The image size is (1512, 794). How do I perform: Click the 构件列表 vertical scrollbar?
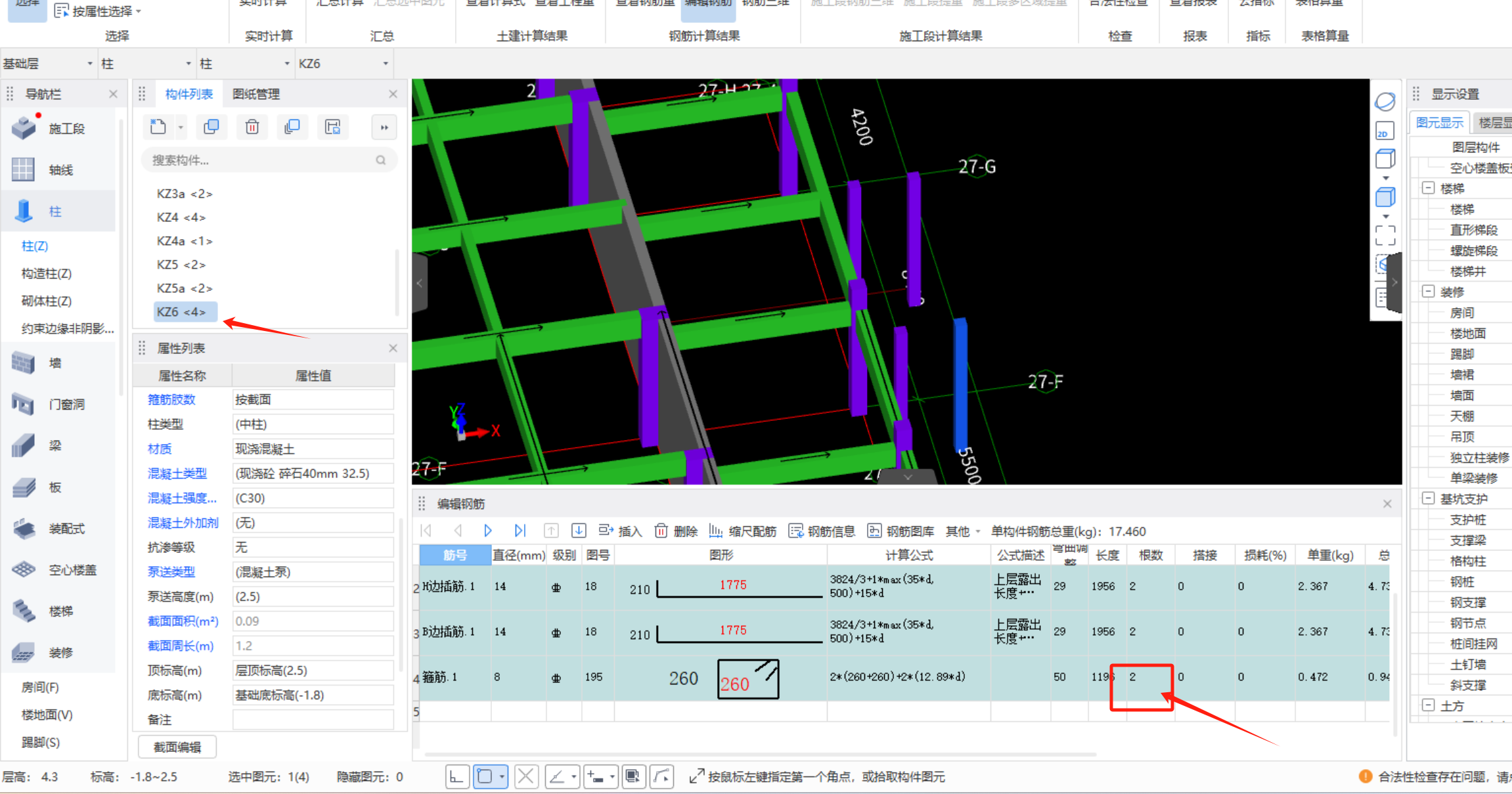[x=397, y=282]
